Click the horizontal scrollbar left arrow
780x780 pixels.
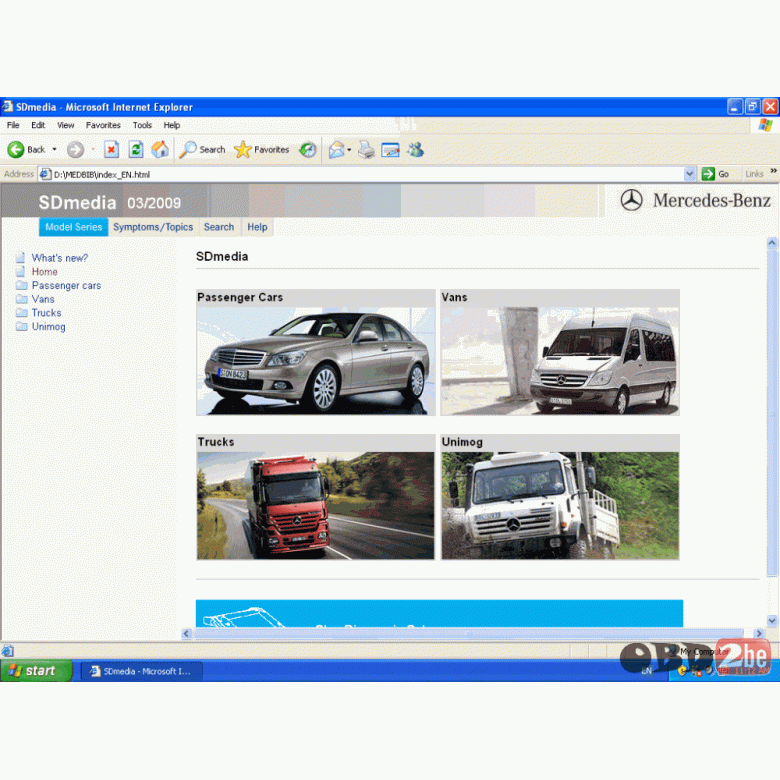(187, 633)
